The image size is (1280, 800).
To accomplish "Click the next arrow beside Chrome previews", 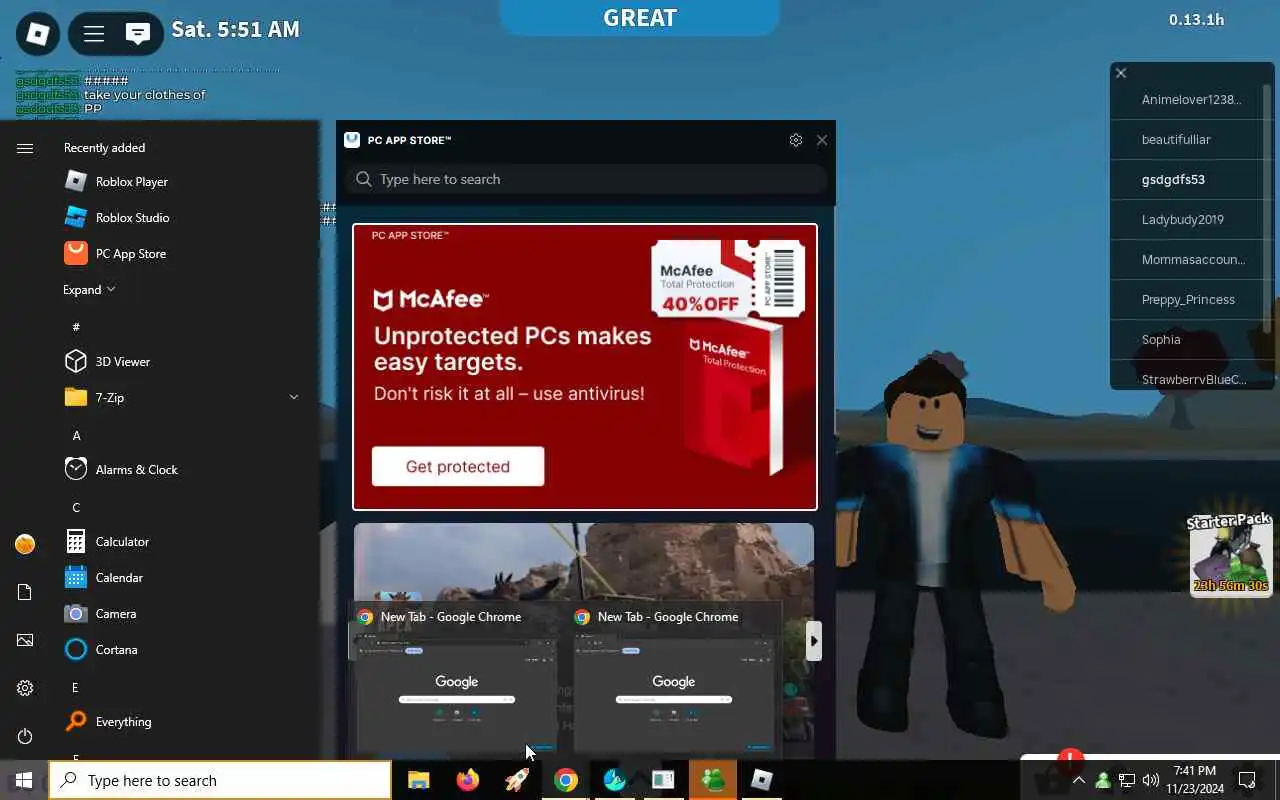I will click(x=814, y=641).
